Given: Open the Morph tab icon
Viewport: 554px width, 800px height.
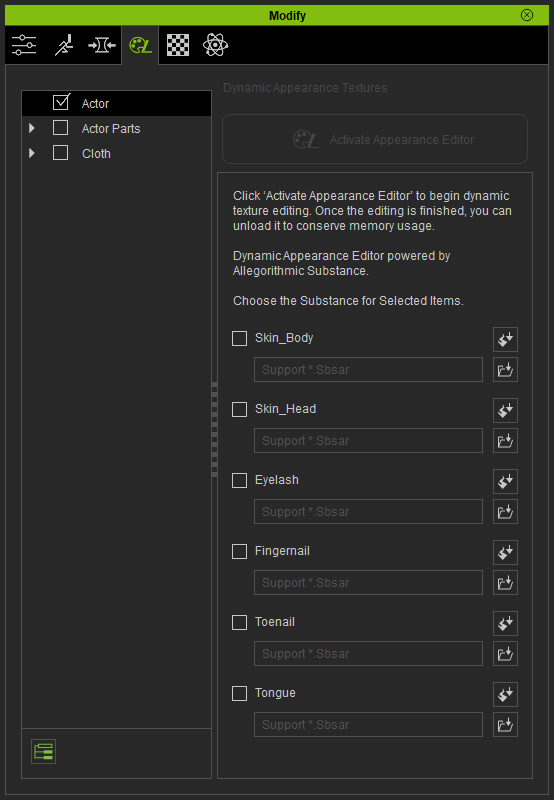Looking at the screenshot, I should point(102,45).
